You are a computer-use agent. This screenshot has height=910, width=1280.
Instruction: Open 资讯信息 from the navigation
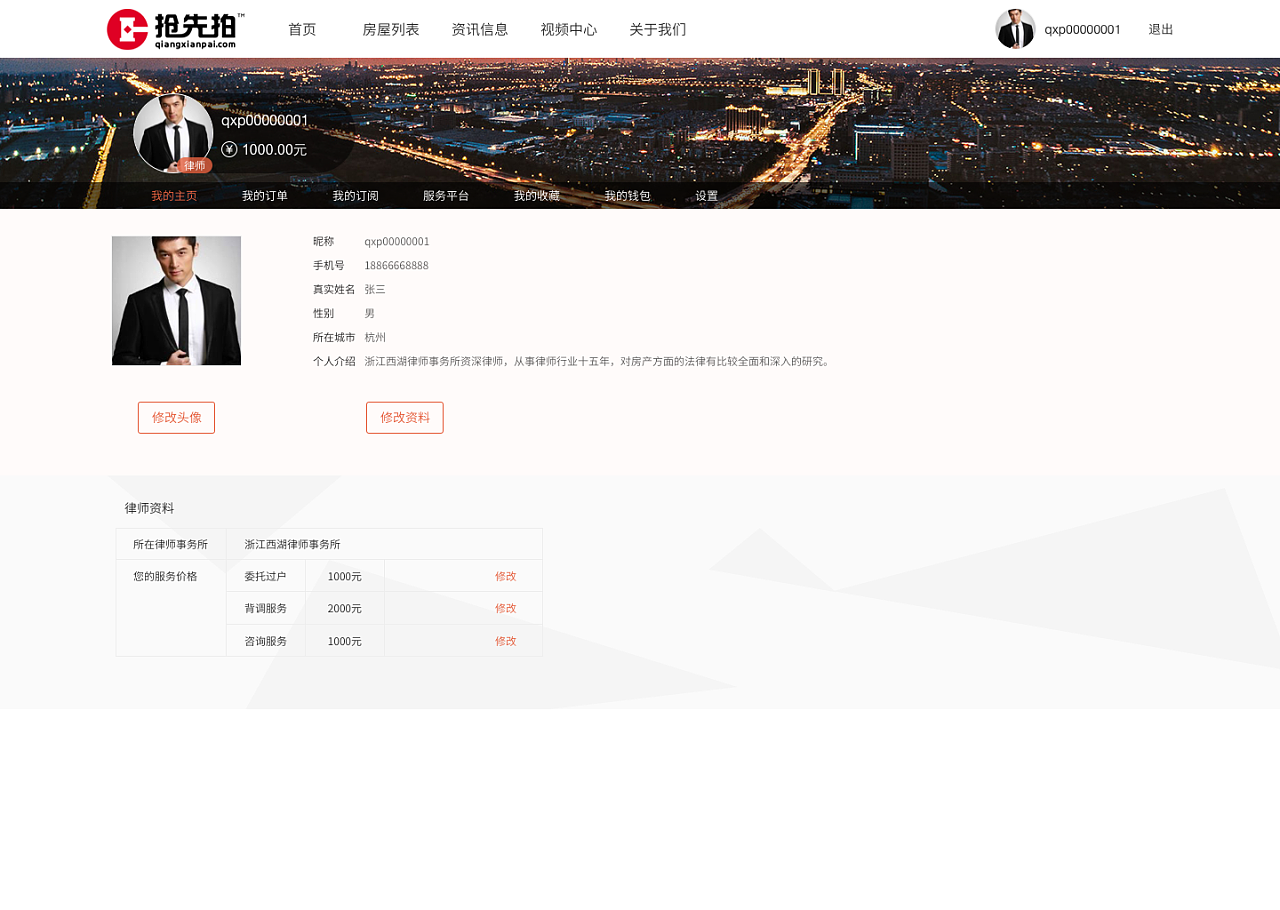[480, 29]
